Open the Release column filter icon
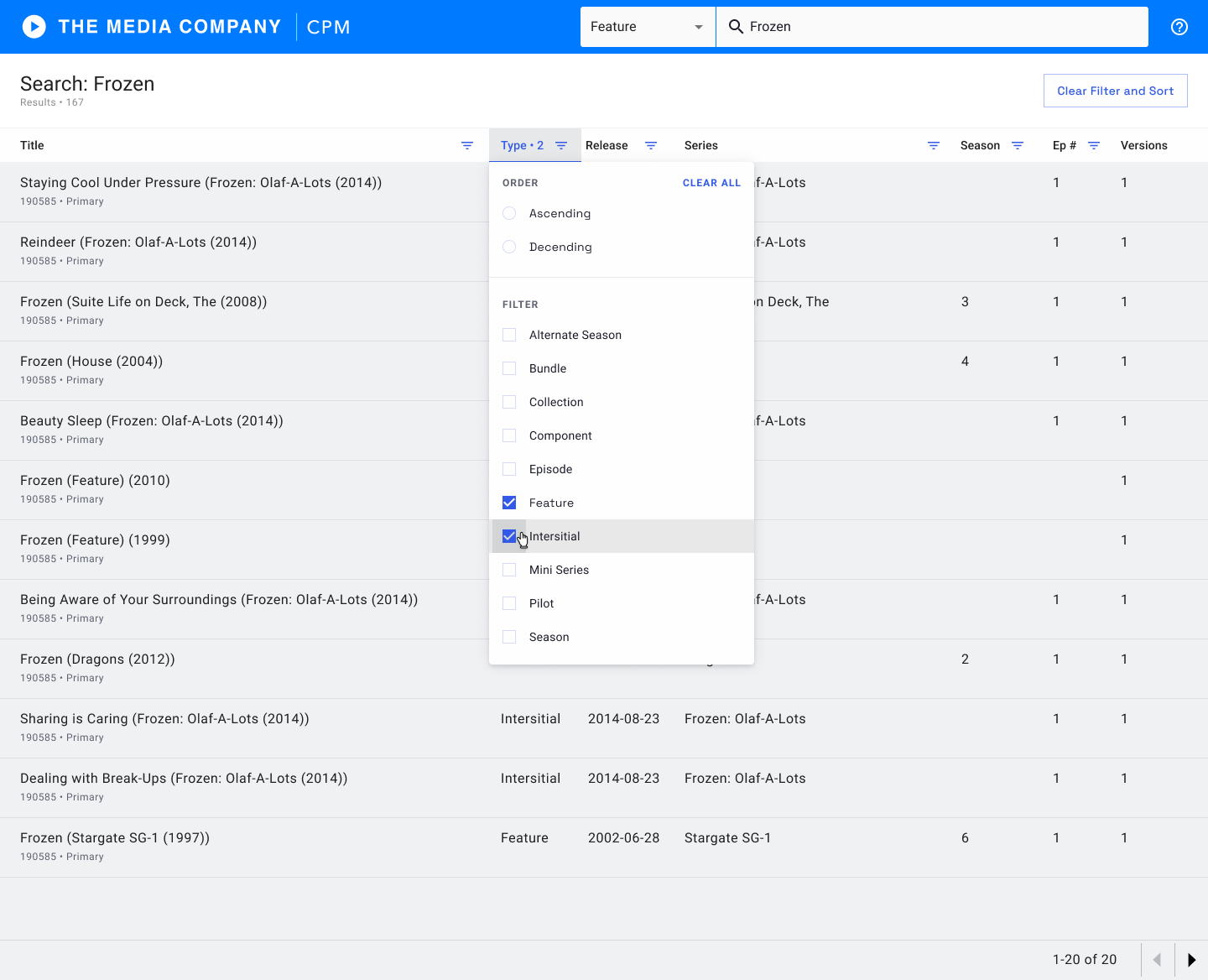The image size is (1208, 980). pyautogui.click(x=650, y=145)
